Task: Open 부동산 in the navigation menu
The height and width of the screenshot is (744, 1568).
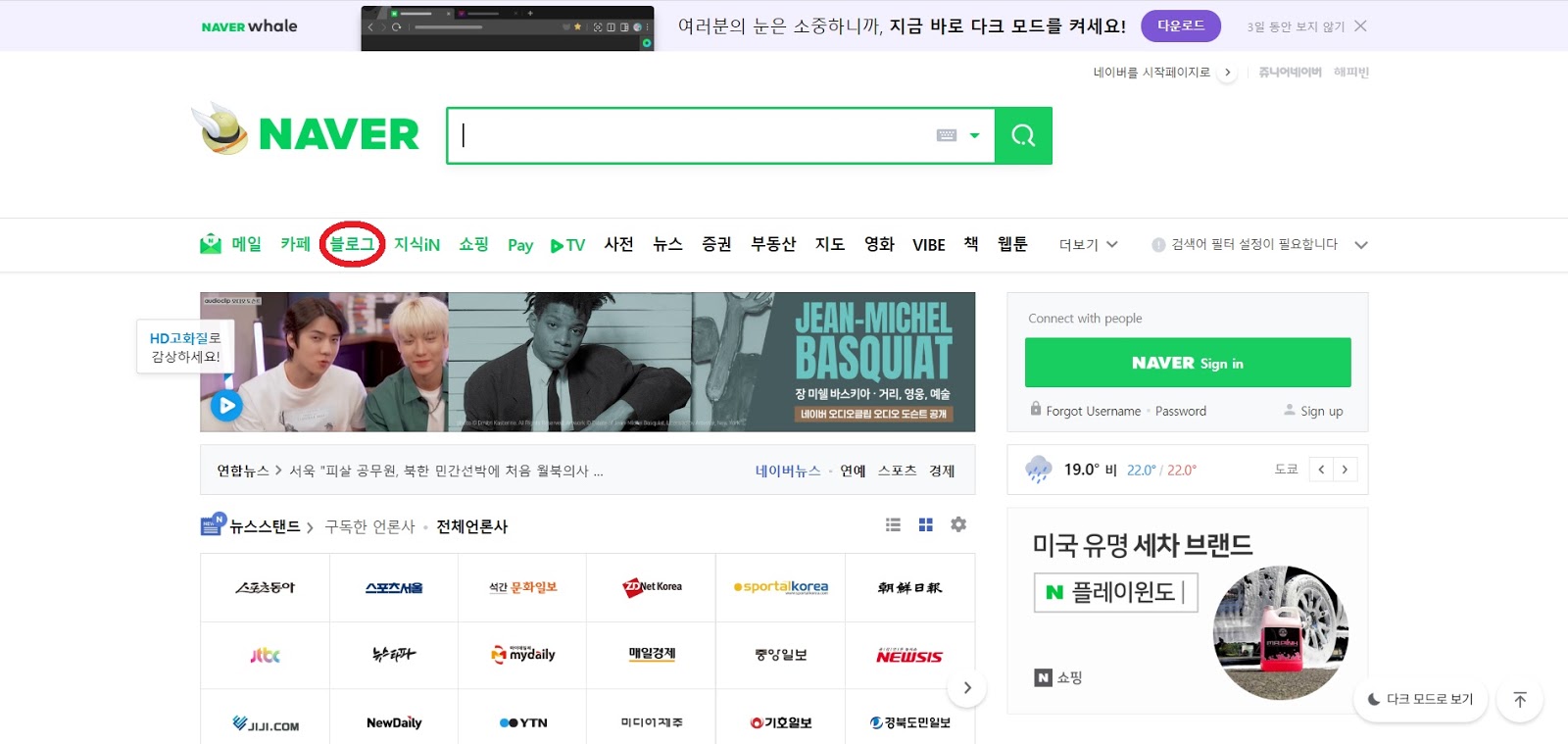Action: point(773,244)
